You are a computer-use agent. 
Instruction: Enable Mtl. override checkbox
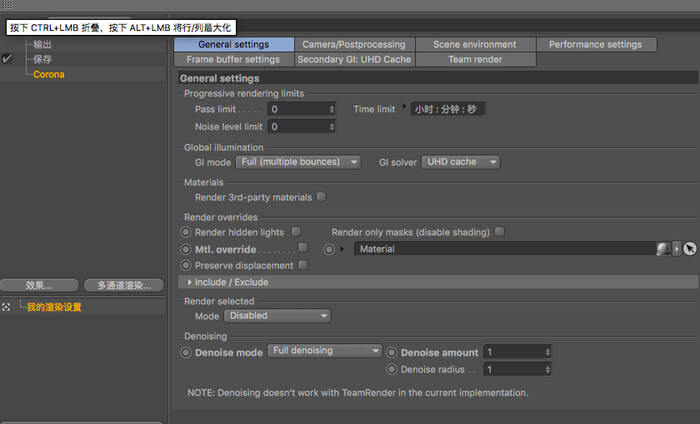pyautogui.click(x=303, y=247)
